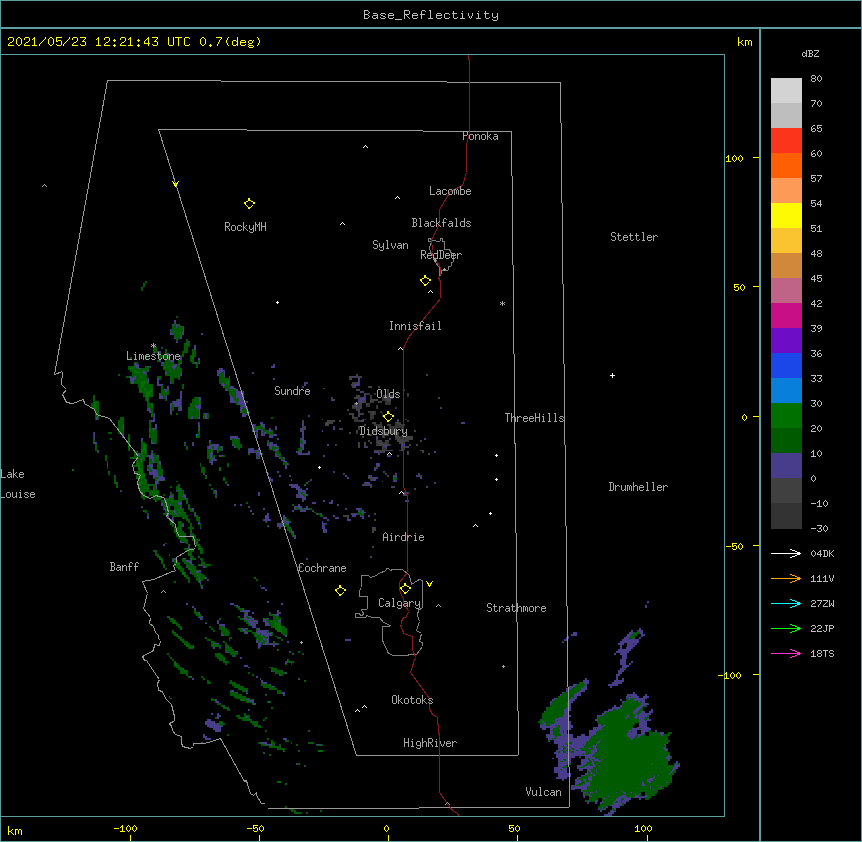Screen dimensions: 862x842
Task: Select the yellow diamond marker inside Calgary outline
Action: [405, 589]
